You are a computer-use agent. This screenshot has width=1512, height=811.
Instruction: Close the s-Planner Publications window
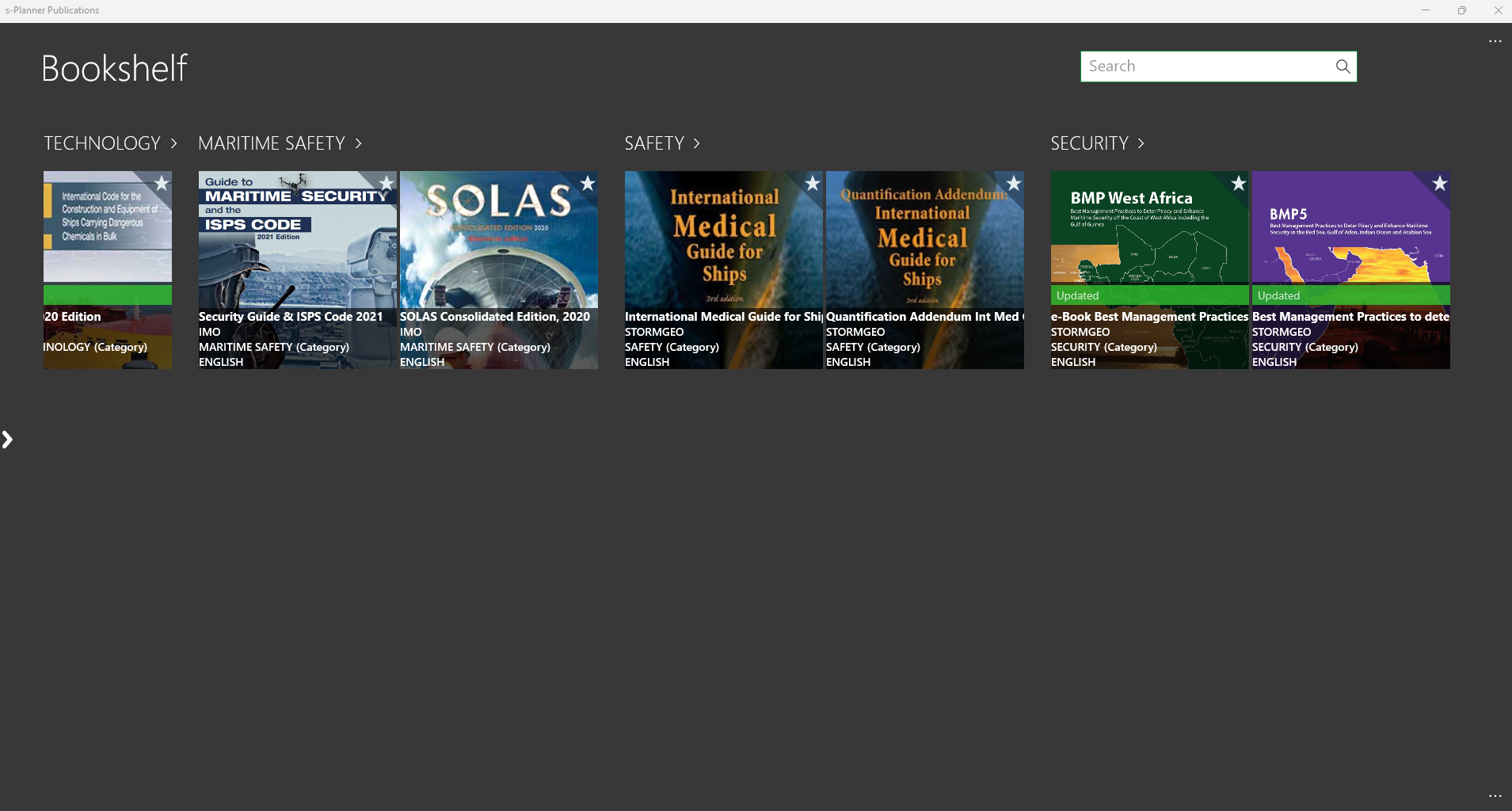tap(1498, 10)
